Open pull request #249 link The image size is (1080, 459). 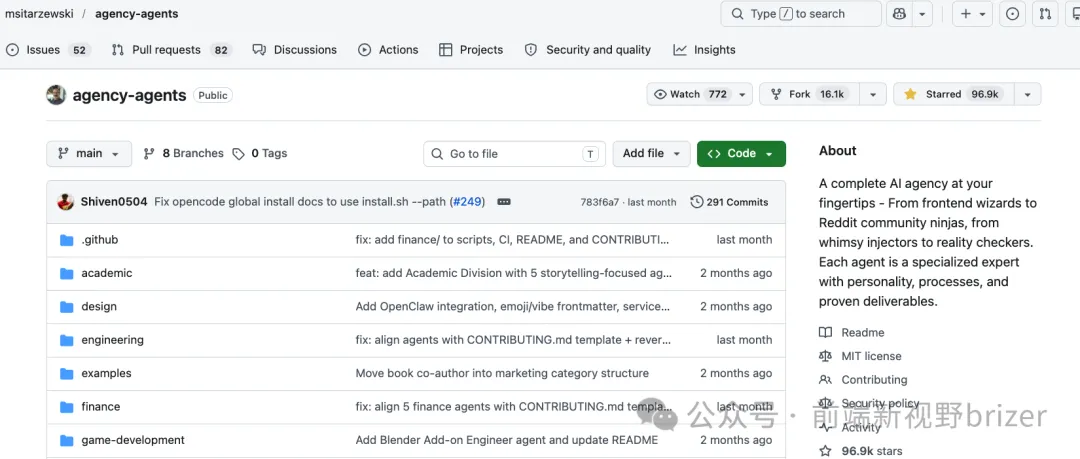point(468,202)
